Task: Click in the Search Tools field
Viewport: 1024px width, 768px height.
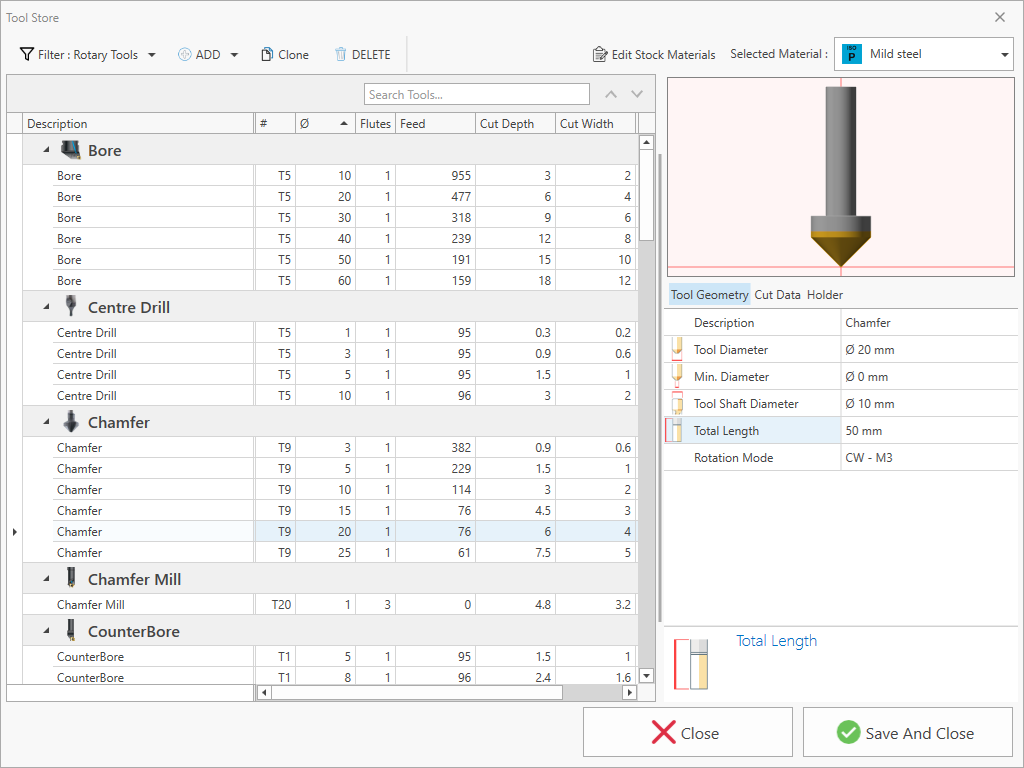Action: [x=476, y=95]
